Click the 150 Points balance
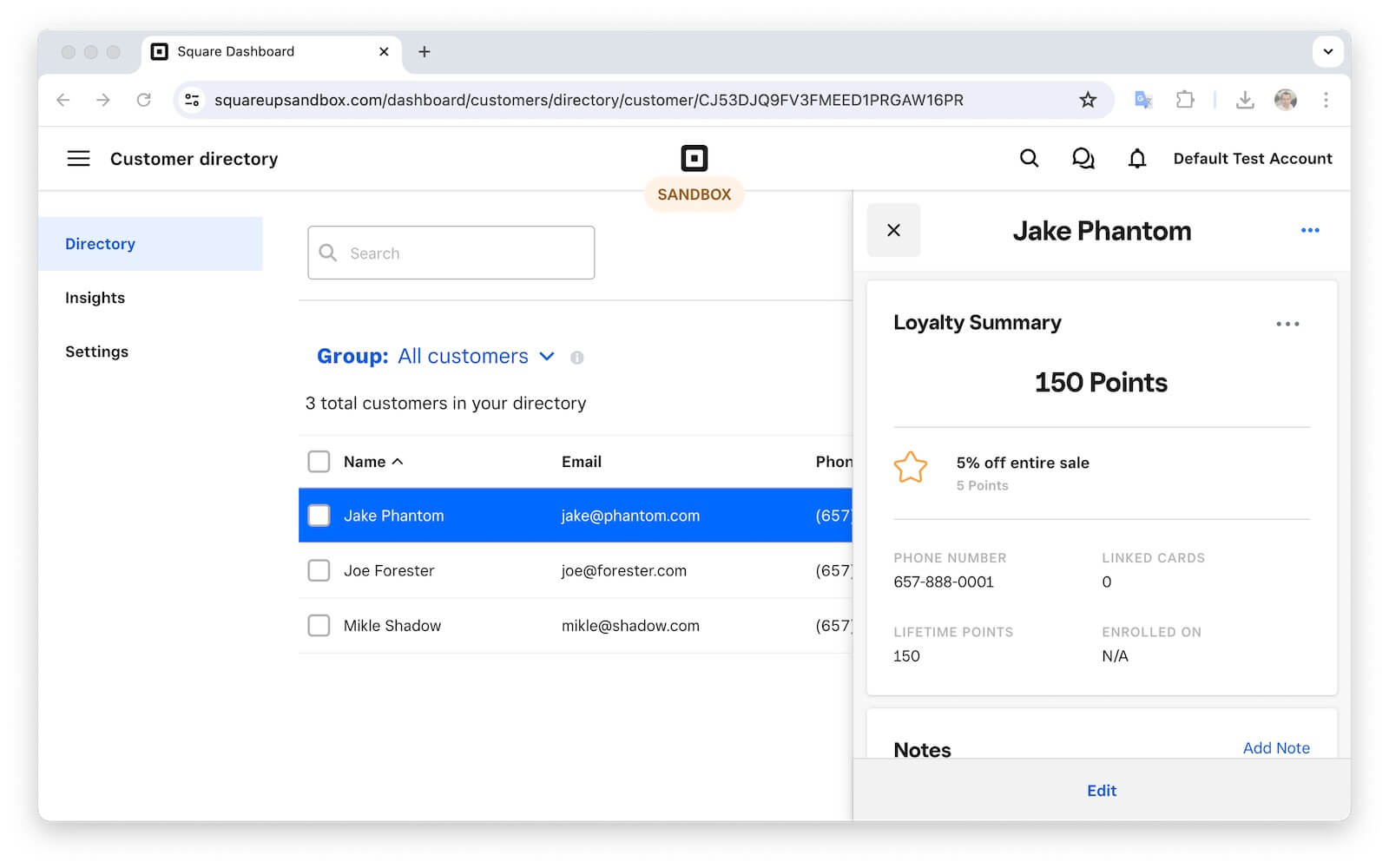This screenshot has height=868, width=1389. 1101,382
